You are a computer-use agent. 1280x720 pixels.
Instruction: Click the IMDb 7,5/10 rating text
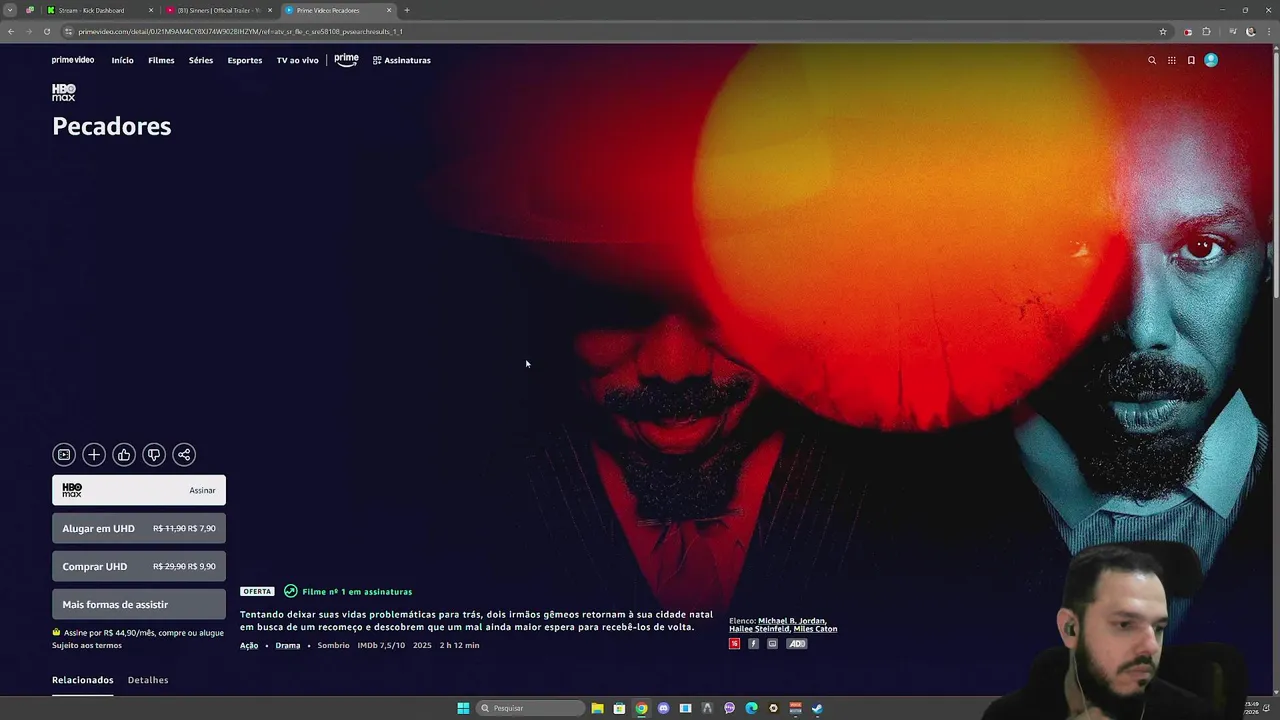(381, 645)
